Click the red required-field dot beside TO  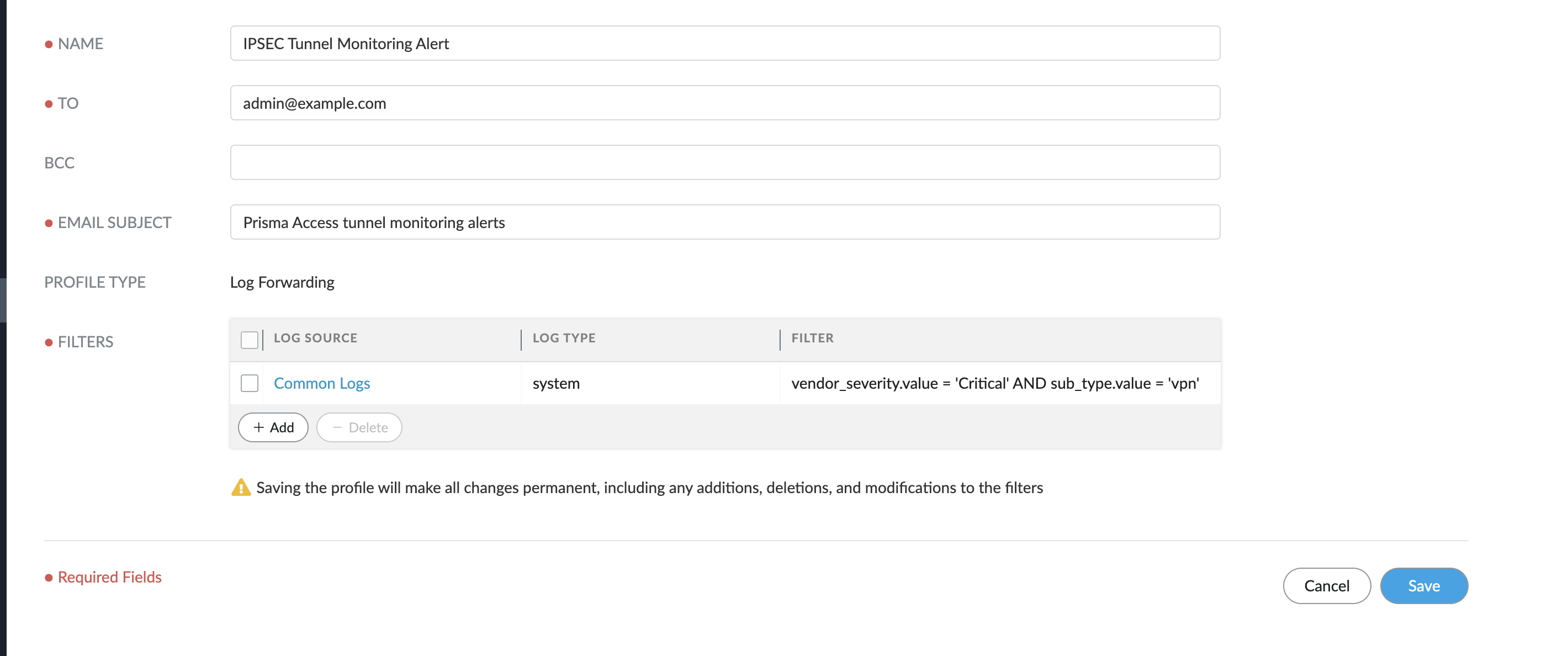(x=49, y=103)
